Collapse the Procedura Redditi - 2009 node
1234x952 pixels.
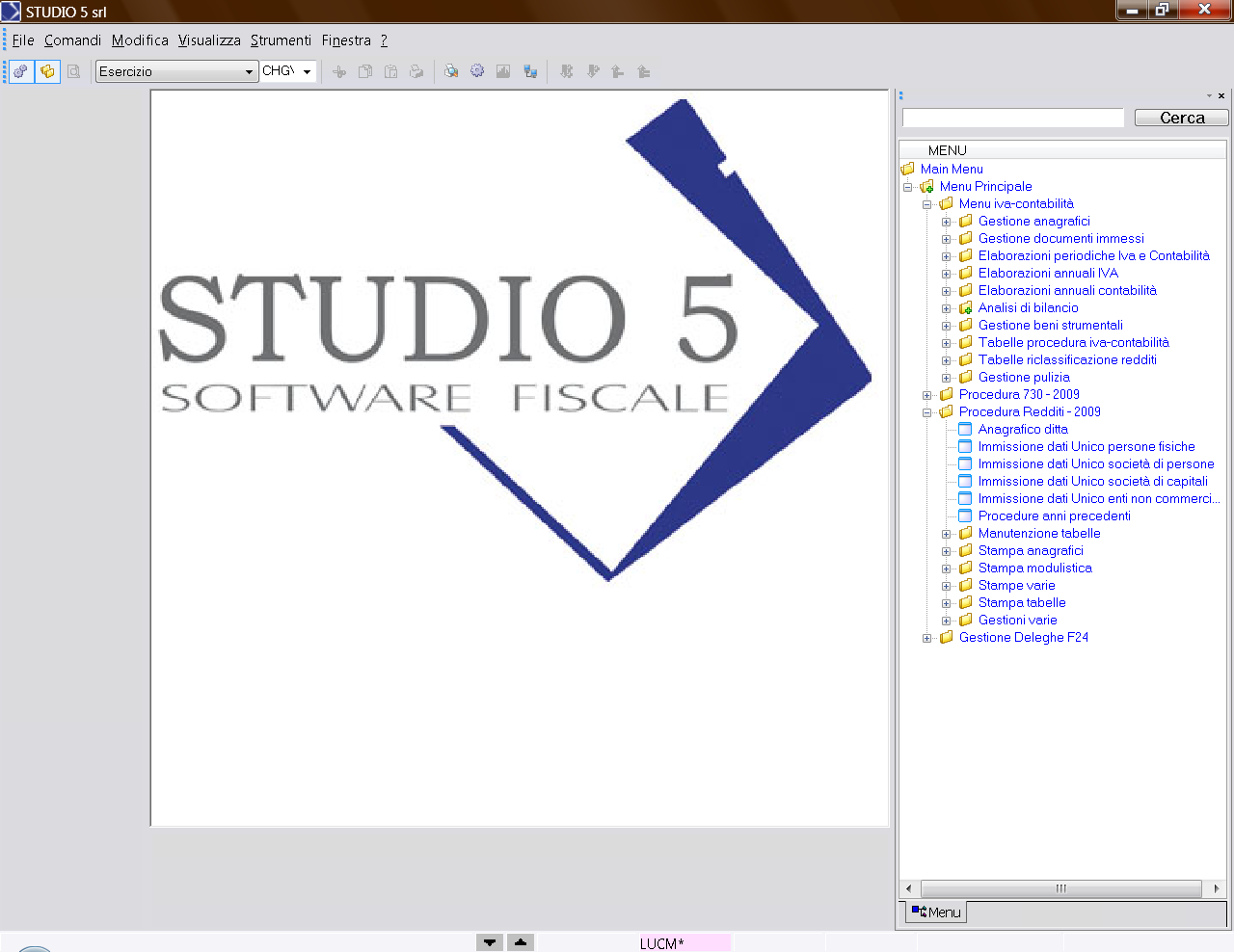926,412
